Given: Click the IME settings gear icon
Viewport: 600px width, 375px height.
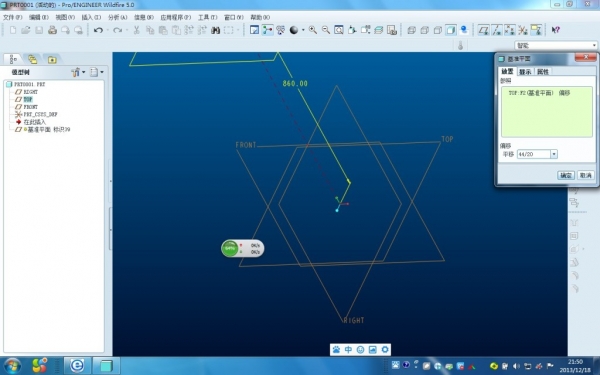Looking at the screenshot, I should pos(385,350).
